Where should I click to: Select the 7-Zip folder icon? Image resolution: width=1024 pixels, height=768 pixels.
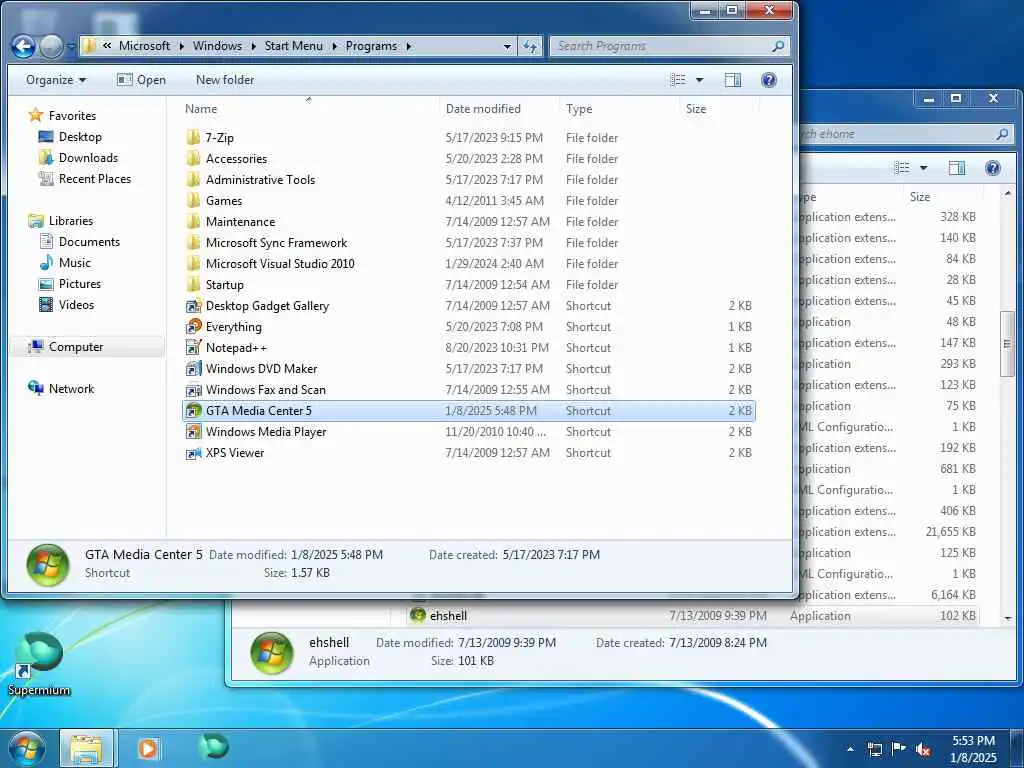tap(193, 137)
